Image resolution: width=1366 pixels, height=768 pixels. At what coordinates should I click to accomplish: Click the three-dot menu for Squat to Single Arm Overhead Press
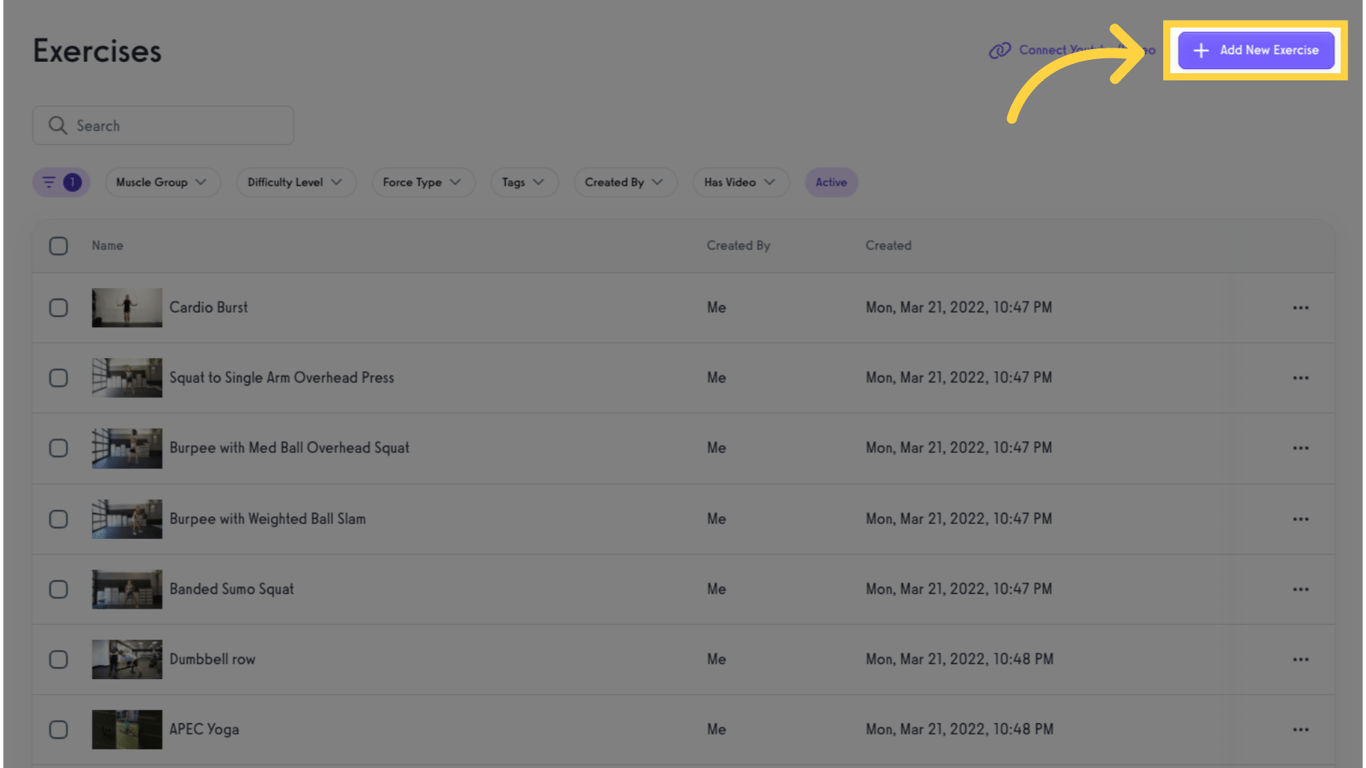tap(1300, 378)
